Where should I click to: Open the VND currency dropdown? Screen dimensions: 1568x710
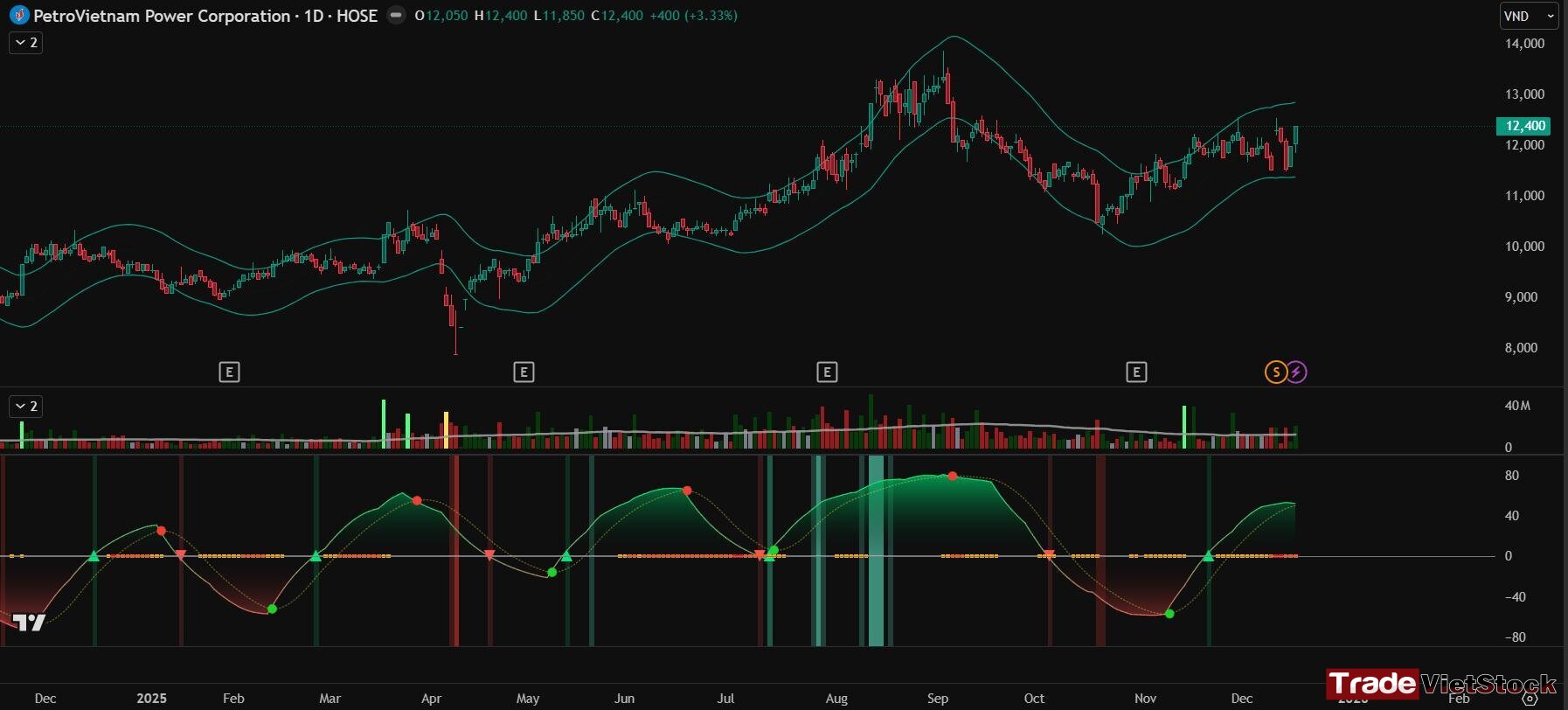[x=1530, y=16]
